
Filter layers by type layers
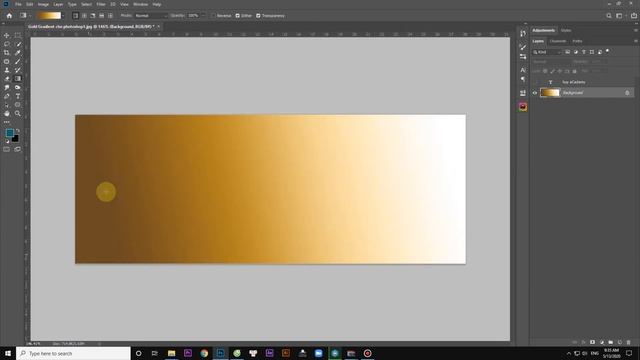[x=584, y=52]
